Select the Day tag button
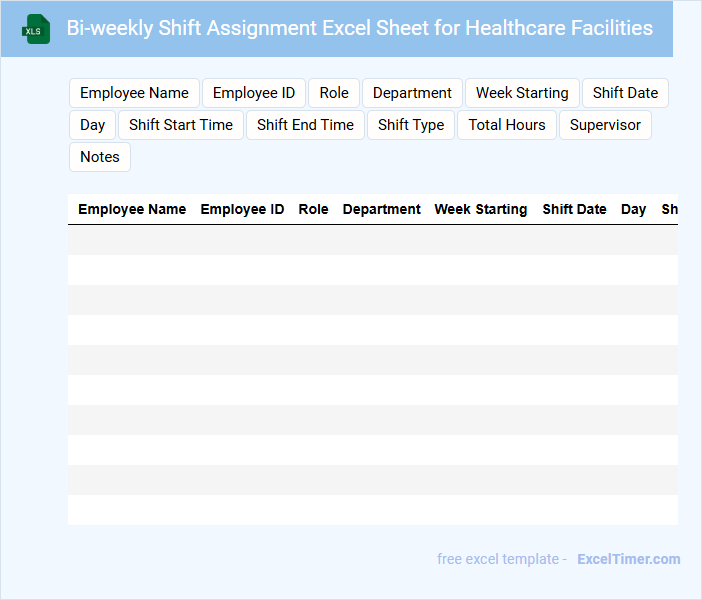Image resolution: width=702 pixels, height=600 pixels. pyautogui.click(x=93, y=125)
